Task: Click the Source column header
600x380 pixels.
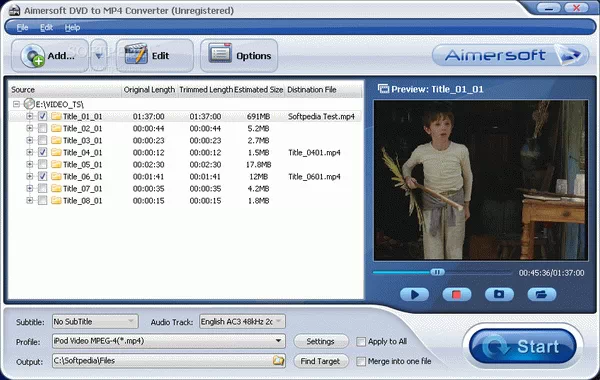Action: click(x=64, y=90)
